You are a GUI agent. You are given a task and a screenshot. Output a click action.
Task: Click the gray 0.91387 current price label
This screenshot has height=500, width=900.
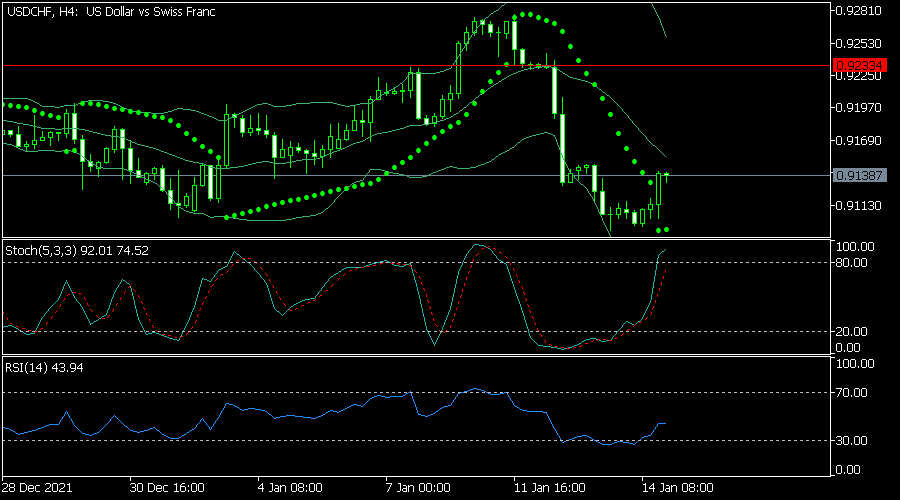pos(859,176)
